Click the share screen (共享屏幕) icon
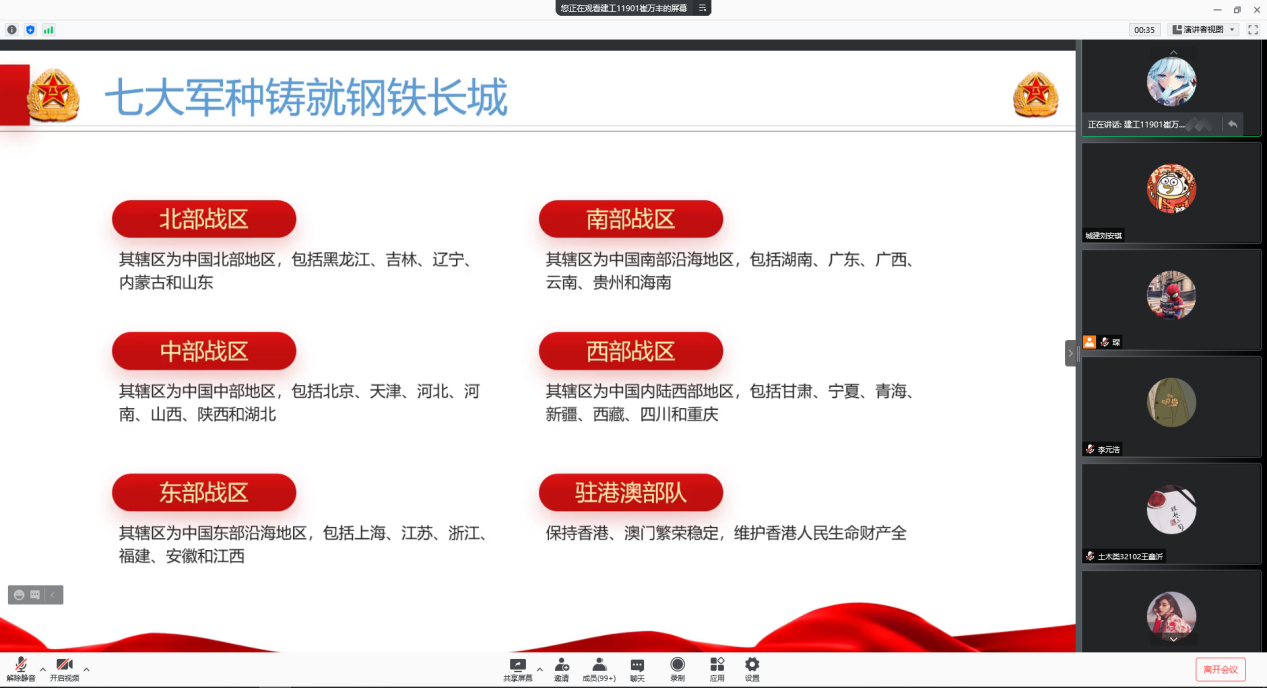 click(517, 667)
